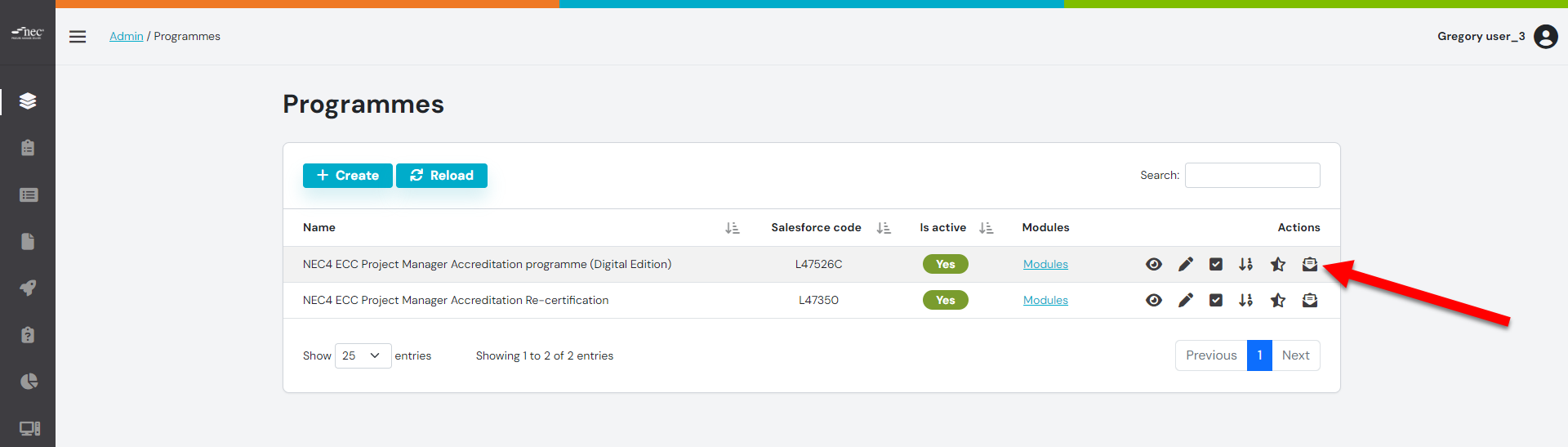Open the rocket sidebar icon
The height and width of the screenshot is (447, 1568).
pos(28,288)
